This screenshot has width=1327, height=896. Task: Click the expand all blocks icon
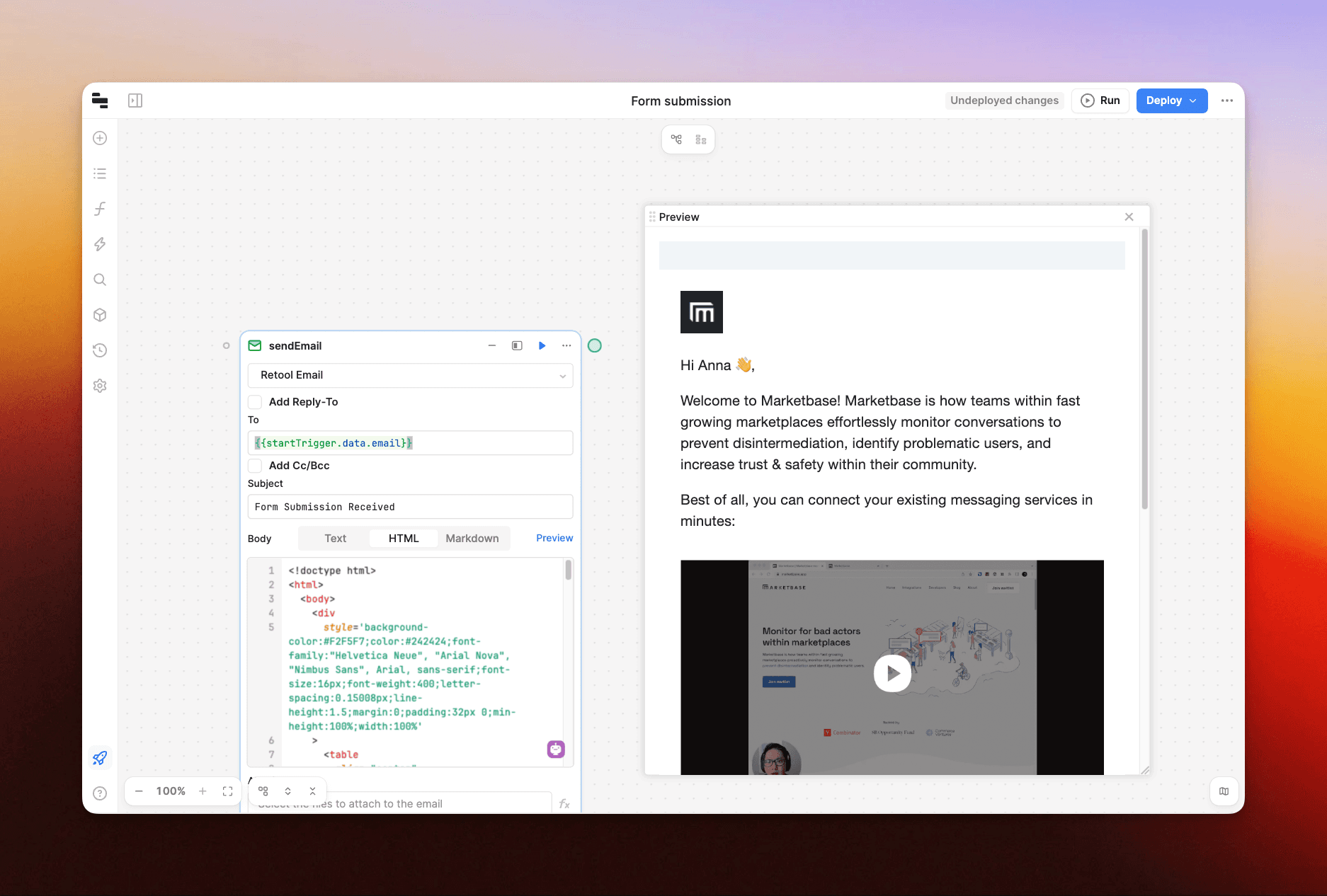click(x=287, y=791)
